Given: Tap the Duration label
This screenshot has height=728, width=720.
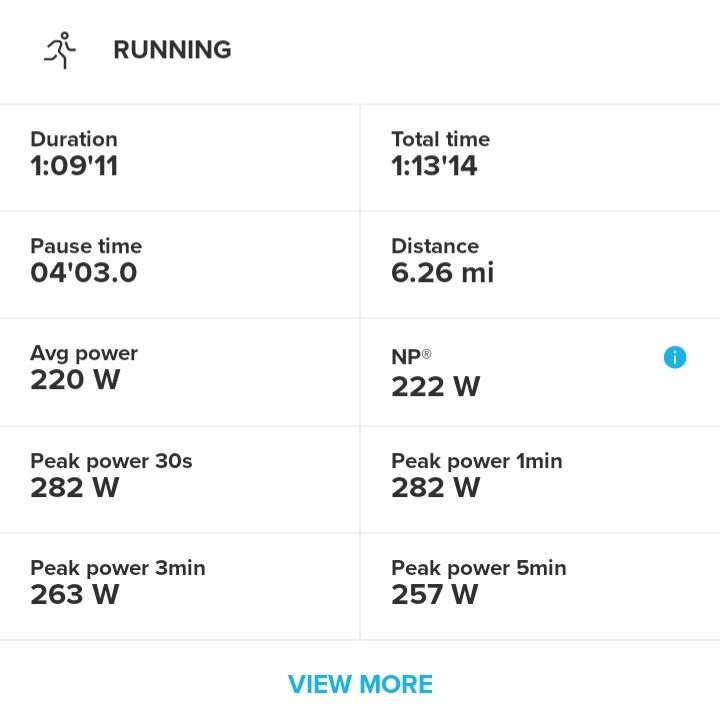Looking at the screenshot, I should coord(74,139).
